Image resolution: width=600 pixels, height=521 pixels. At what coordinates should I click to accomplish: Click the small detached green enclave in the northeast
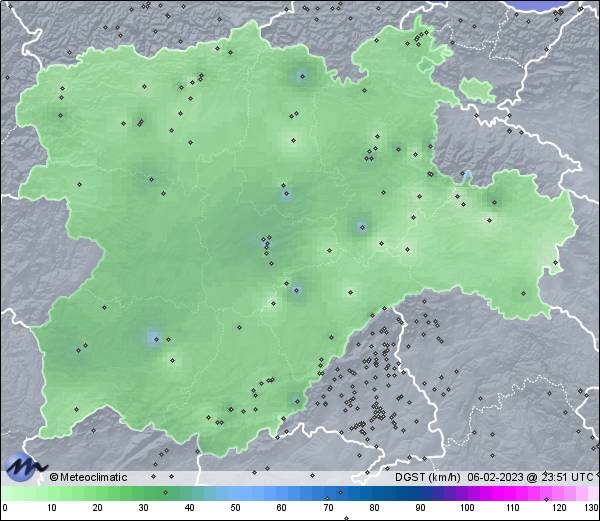(x=478, y=89)
